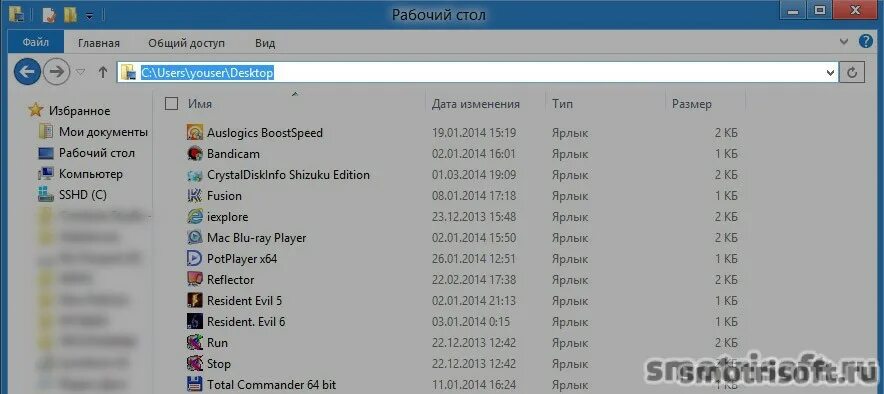Select the Resident. Evil 6 icon
The image size is (884, 394).
click(x=195, y=322)
